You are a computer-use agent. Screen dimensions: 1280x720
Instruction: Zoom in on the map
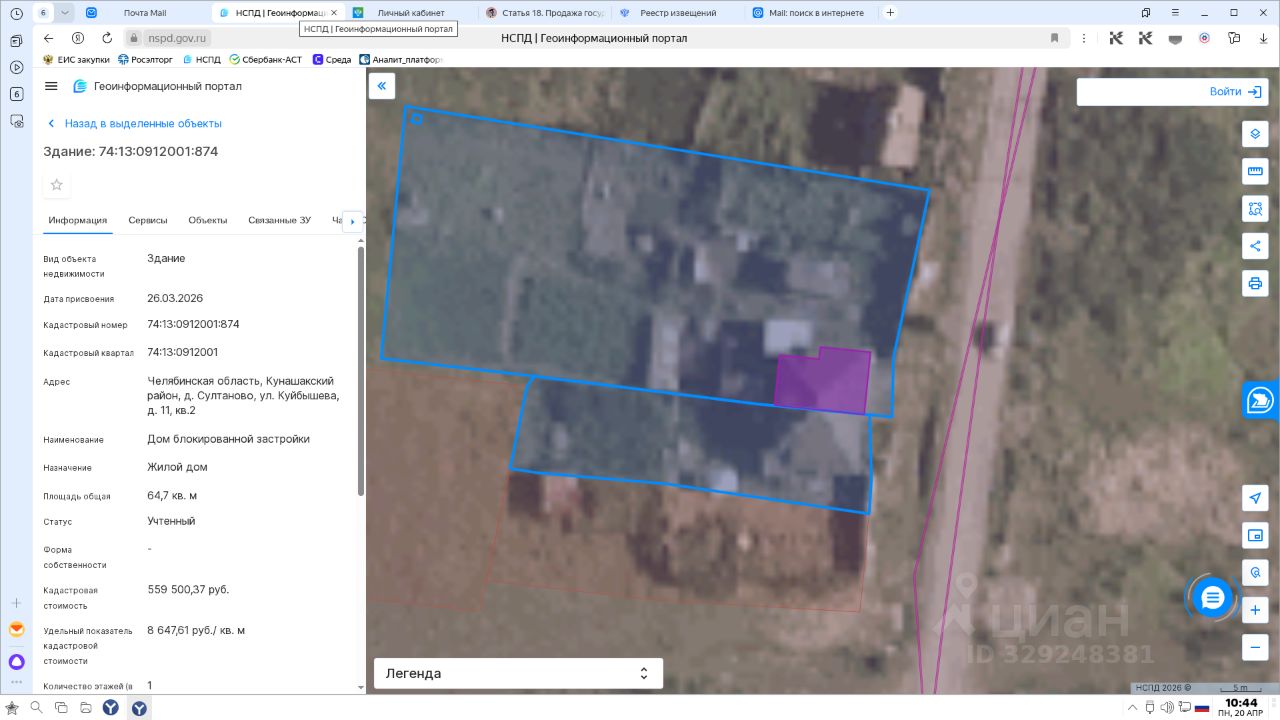pyautogui.click(x=1255, y=610)
